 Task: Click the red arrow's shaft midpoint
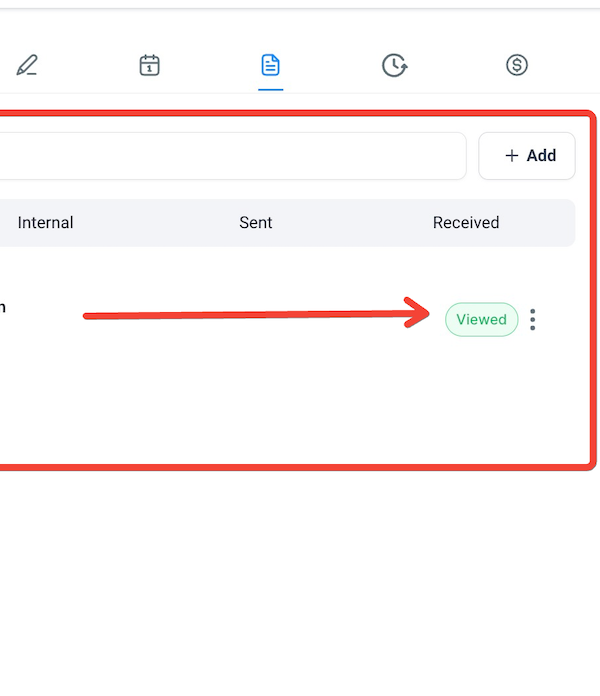point(255,316)
